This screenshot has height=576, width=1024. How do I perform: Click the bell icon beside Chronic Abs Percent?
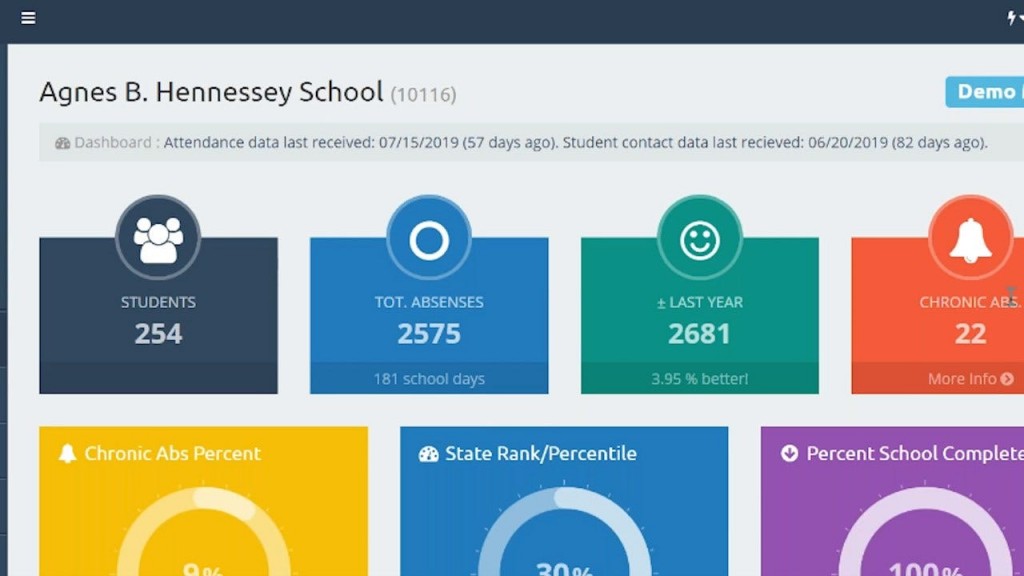click(x=67, y=454)
